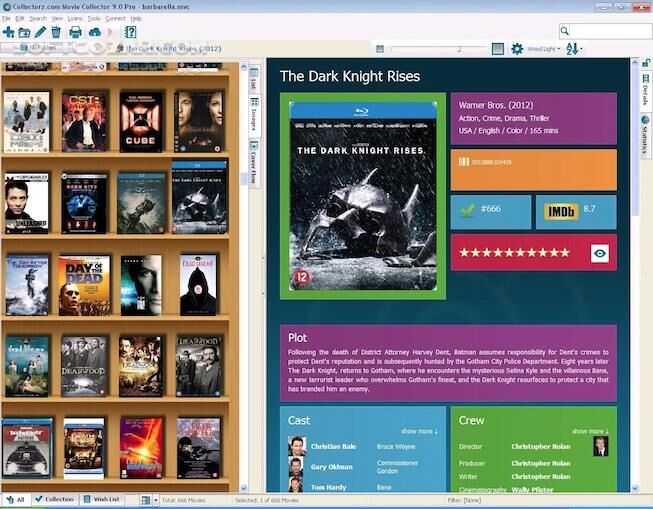Click the column layout icon in status bar
This screenshot has width=653, height=509.
145,500
